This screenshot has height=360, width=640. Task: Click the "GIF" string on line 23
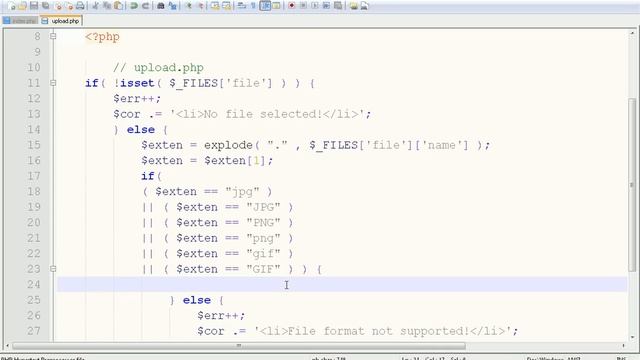(263, 269)
